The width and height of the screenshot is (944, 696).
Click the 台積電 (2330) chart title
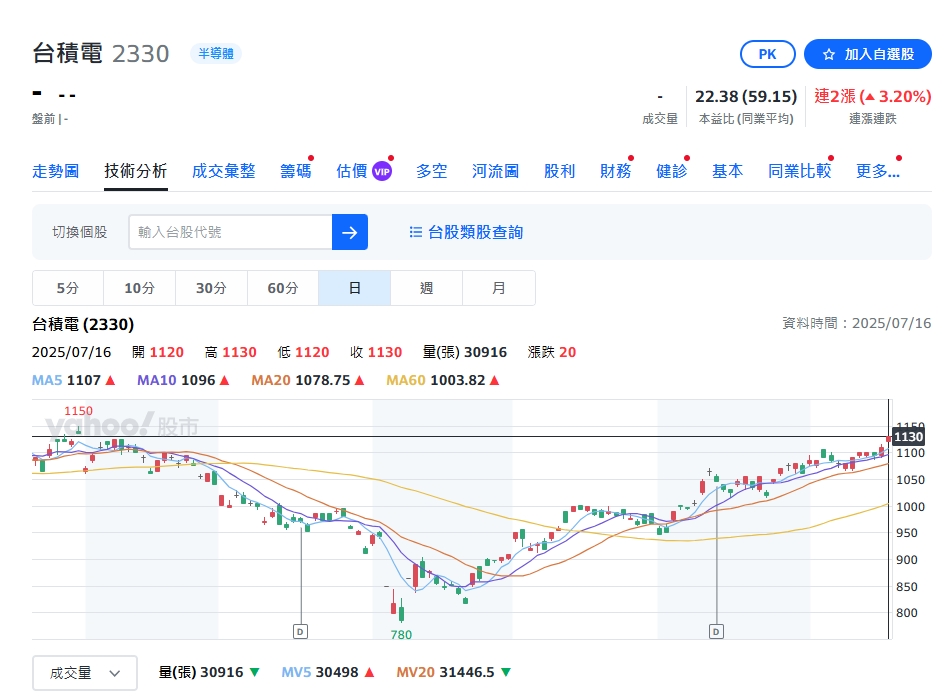click(83, 324)
